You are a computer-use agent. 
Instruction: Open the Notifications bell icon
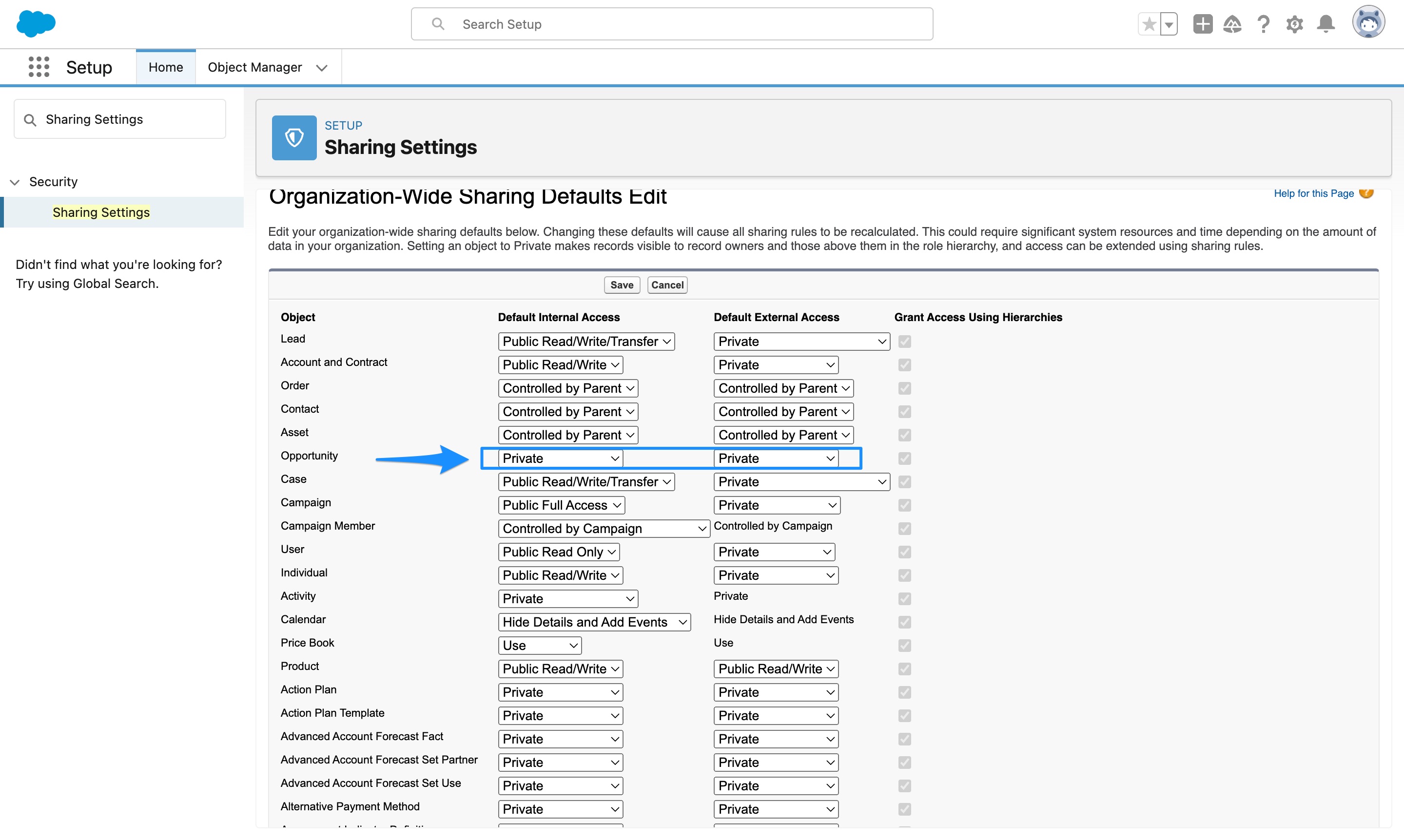(1326, 24)
